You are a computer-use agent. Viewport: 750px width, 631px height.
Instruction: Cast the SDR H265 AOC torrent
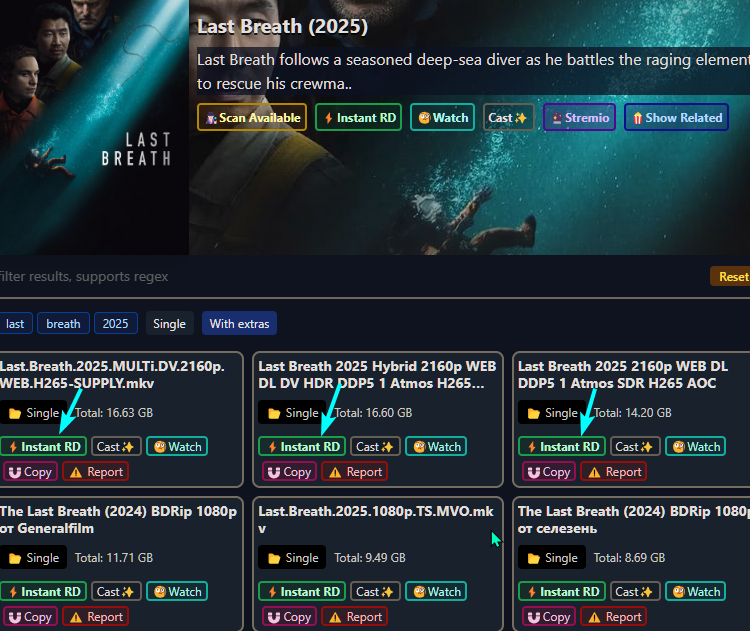pos(635,446)
